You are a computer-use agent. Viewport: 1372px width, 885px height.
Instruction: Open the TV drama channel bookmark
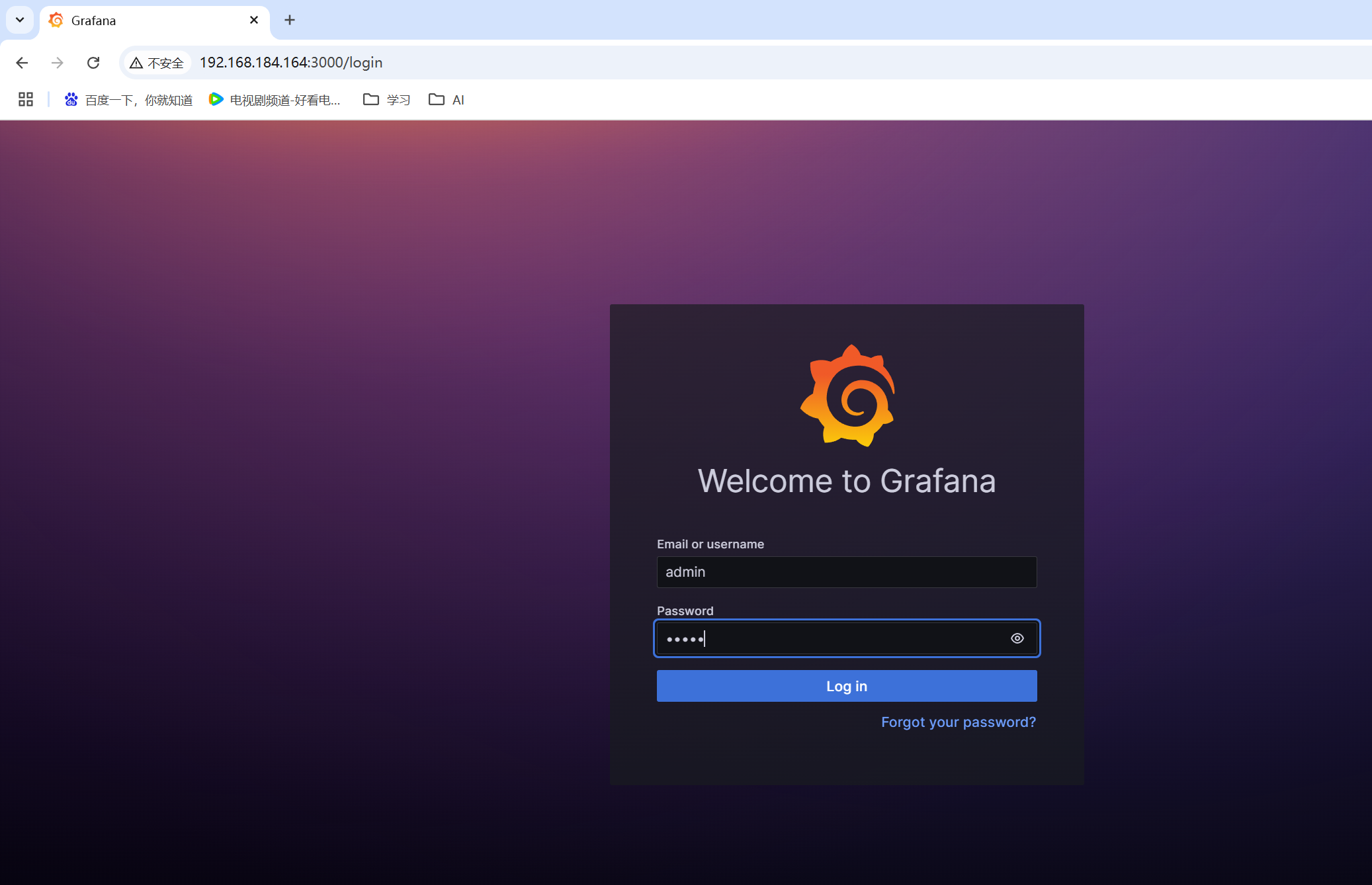(x=275, y=100)
